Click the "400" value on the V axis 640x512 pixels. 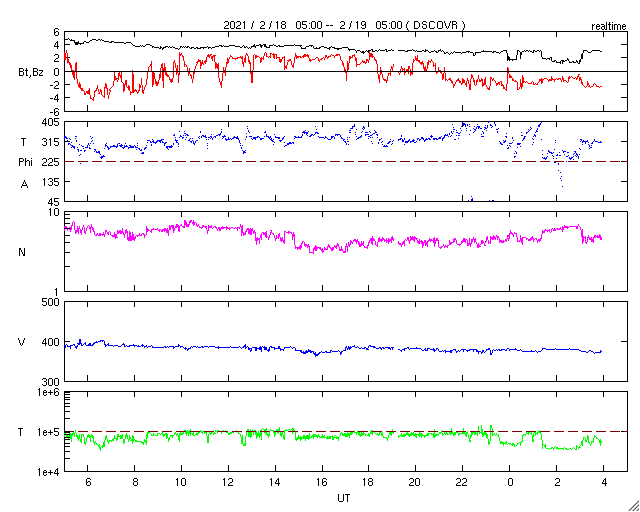click(x=51, y=342)
